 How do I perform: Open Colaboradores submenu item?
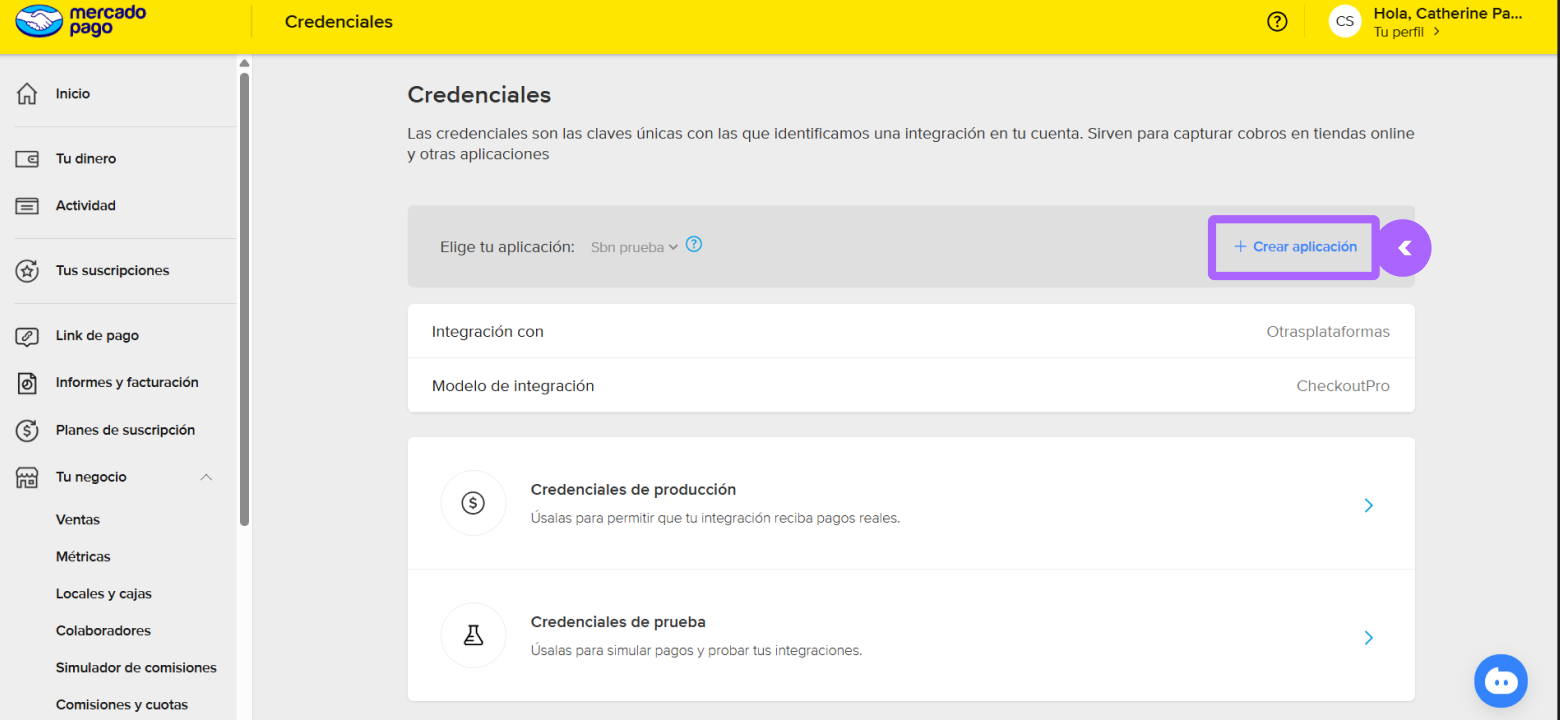pyautogui.click(x=103, y=631)
